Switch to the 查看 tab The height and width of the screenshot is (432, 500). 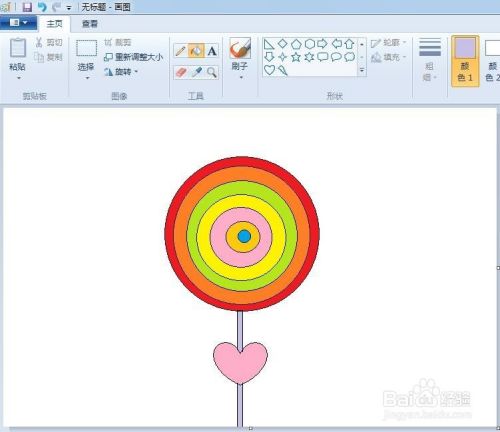[90, 24]
